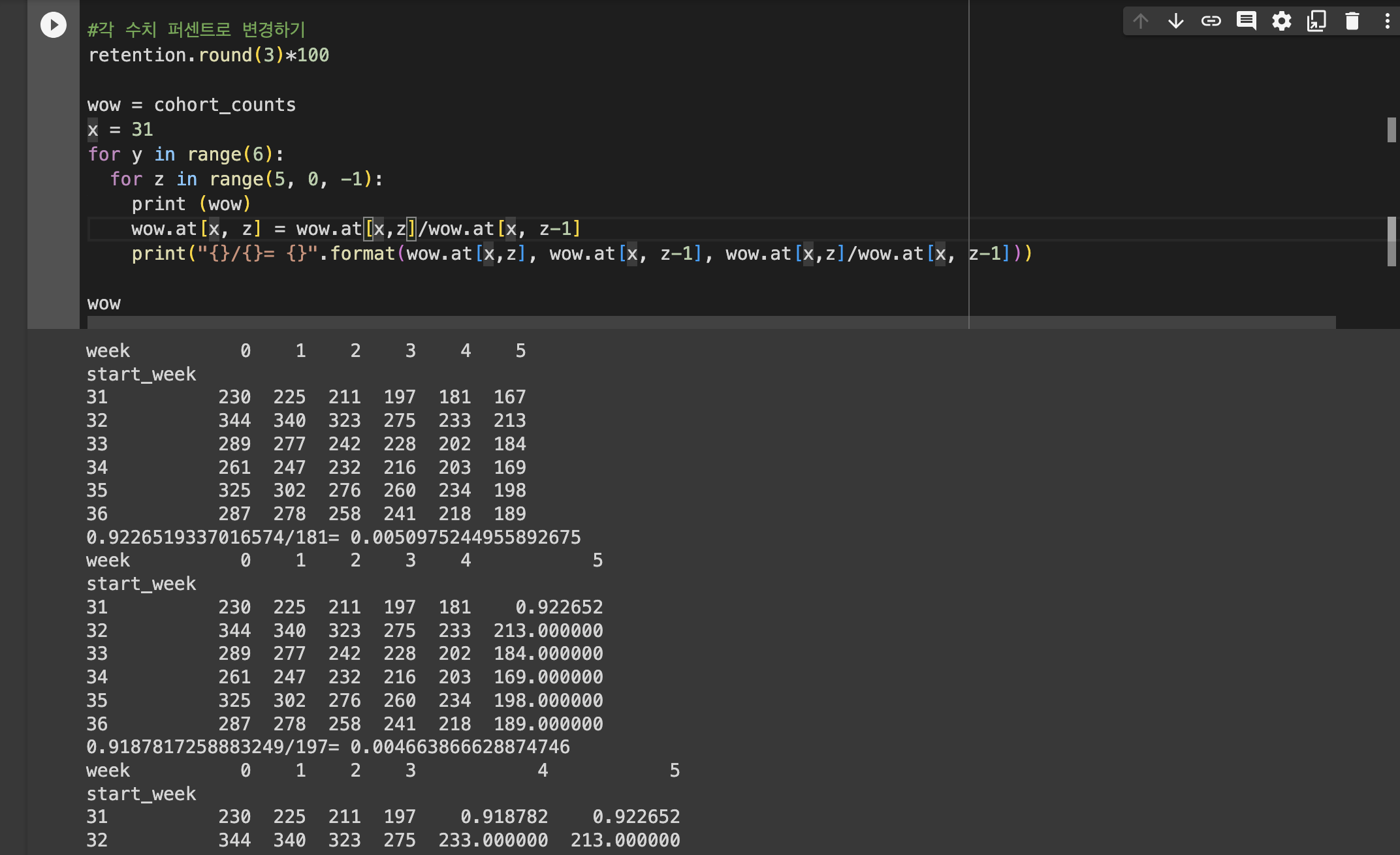Click the value 0.918782 in the output
The image size is (1400, 855).
(x=504, y=816)
